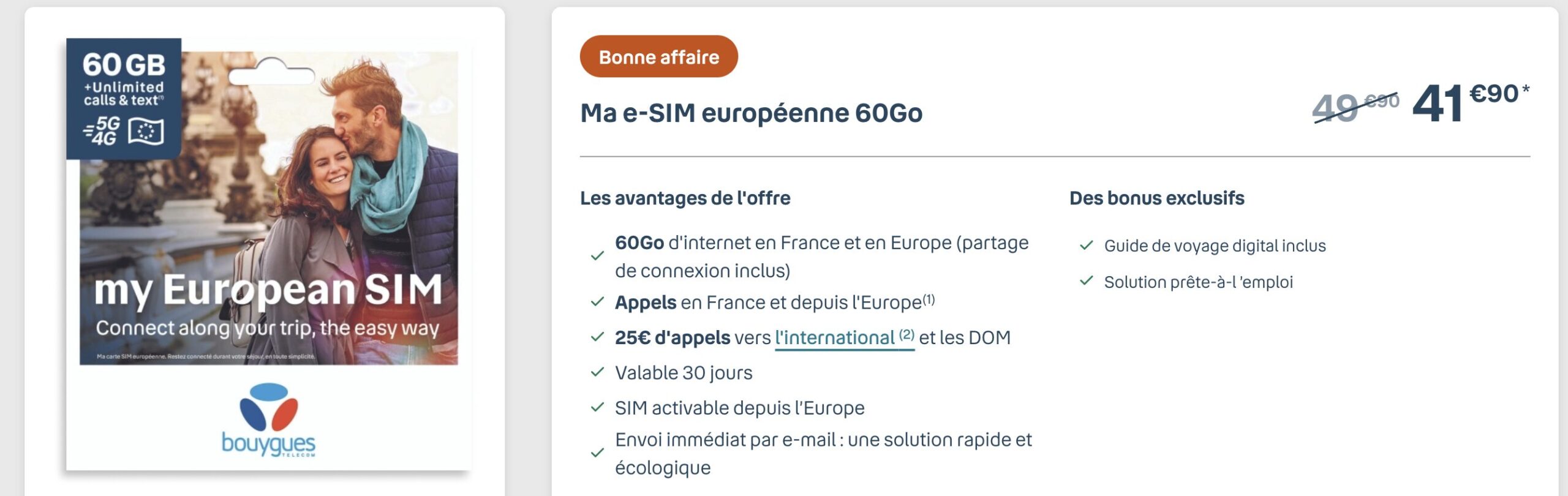Click the crossed-out 49€90 price

(x=1355, y=106)
